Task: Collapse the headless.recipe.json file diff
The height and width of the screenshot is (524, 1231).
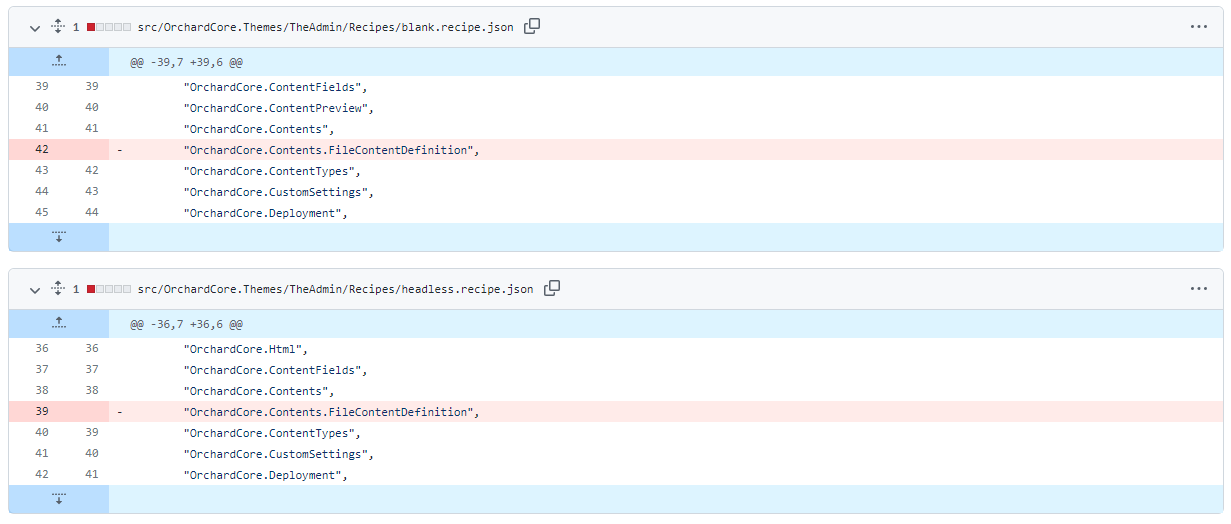Action: (35, 289)
